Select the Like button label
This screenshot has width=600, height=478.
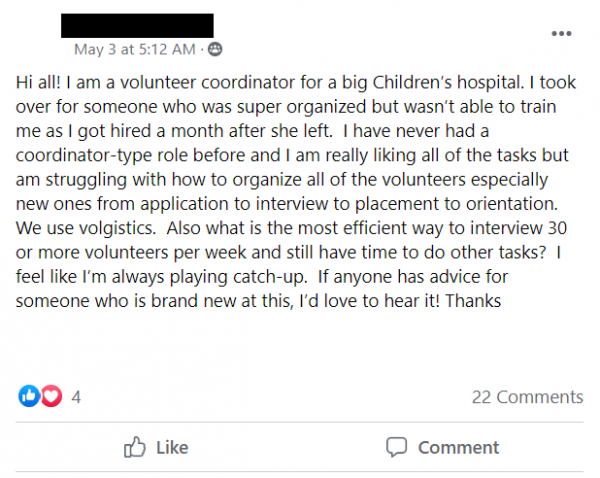172,447
